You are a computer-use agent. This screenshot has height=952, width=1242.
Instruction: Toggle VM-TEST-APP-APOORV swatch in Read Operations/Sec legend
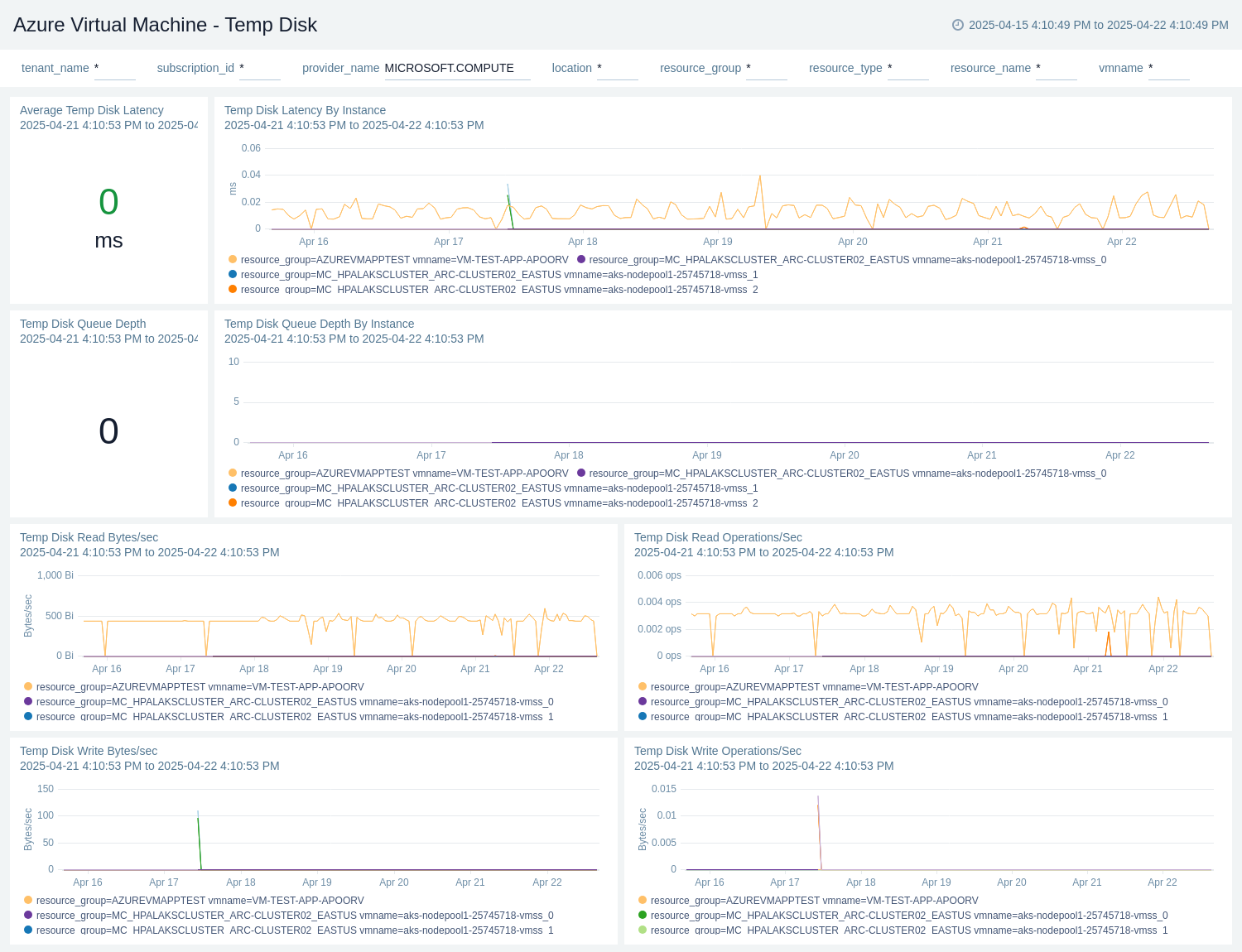(643, 686)
